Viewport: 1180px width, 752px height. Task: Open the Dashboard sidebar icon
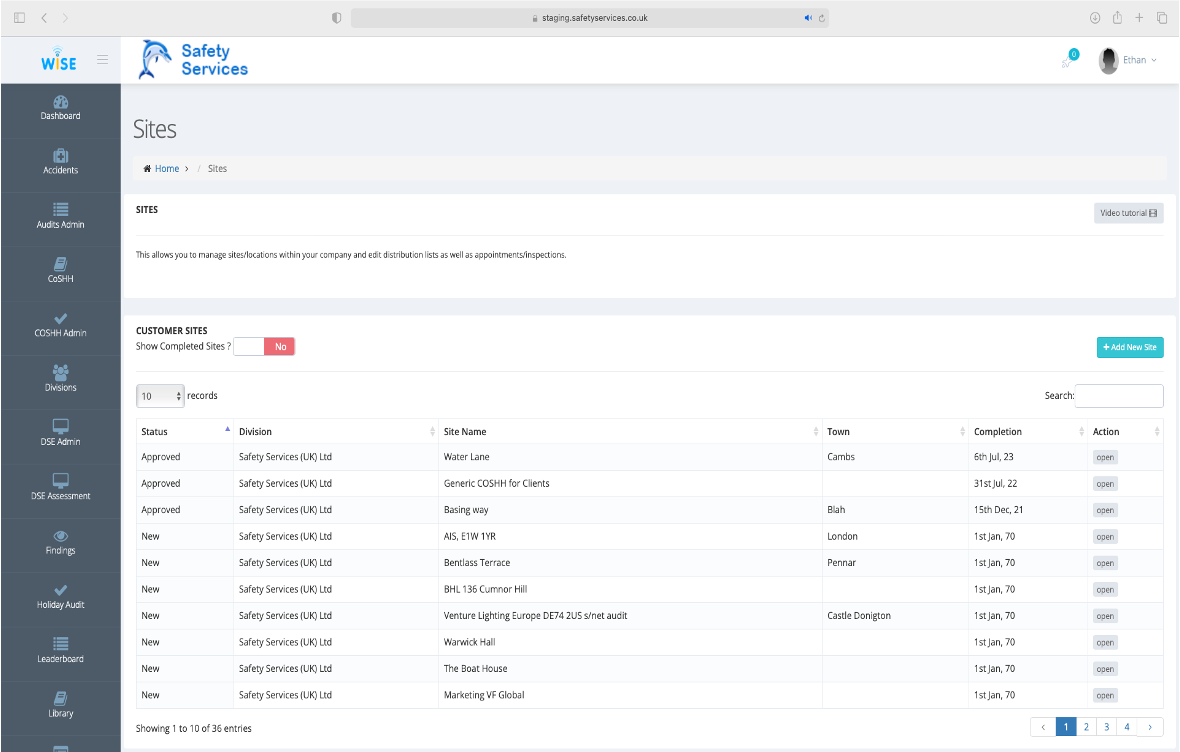tap(60, 102)
